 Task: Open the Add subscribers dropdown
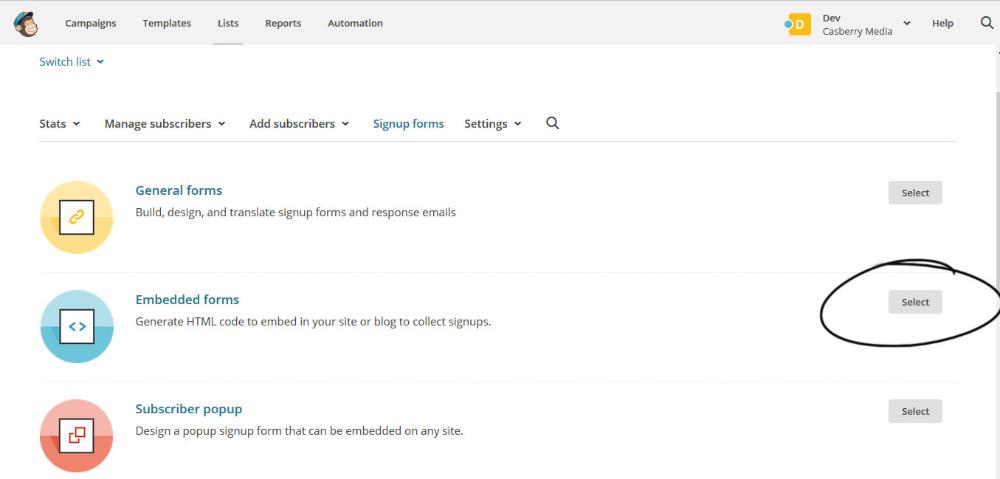(299, 124)
